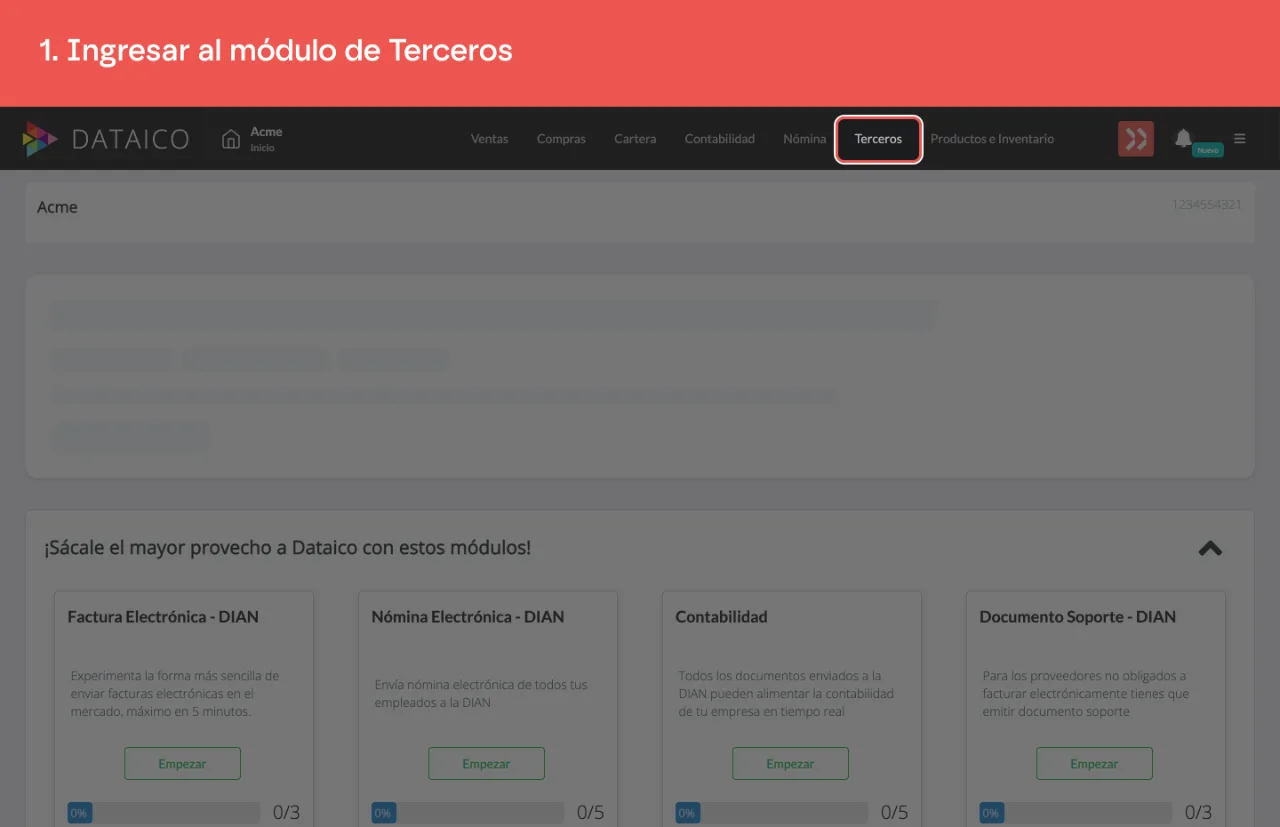Open Acme Inicio home icon
1280x827 pixels.
pyautogui.click(x=231, y=139)
